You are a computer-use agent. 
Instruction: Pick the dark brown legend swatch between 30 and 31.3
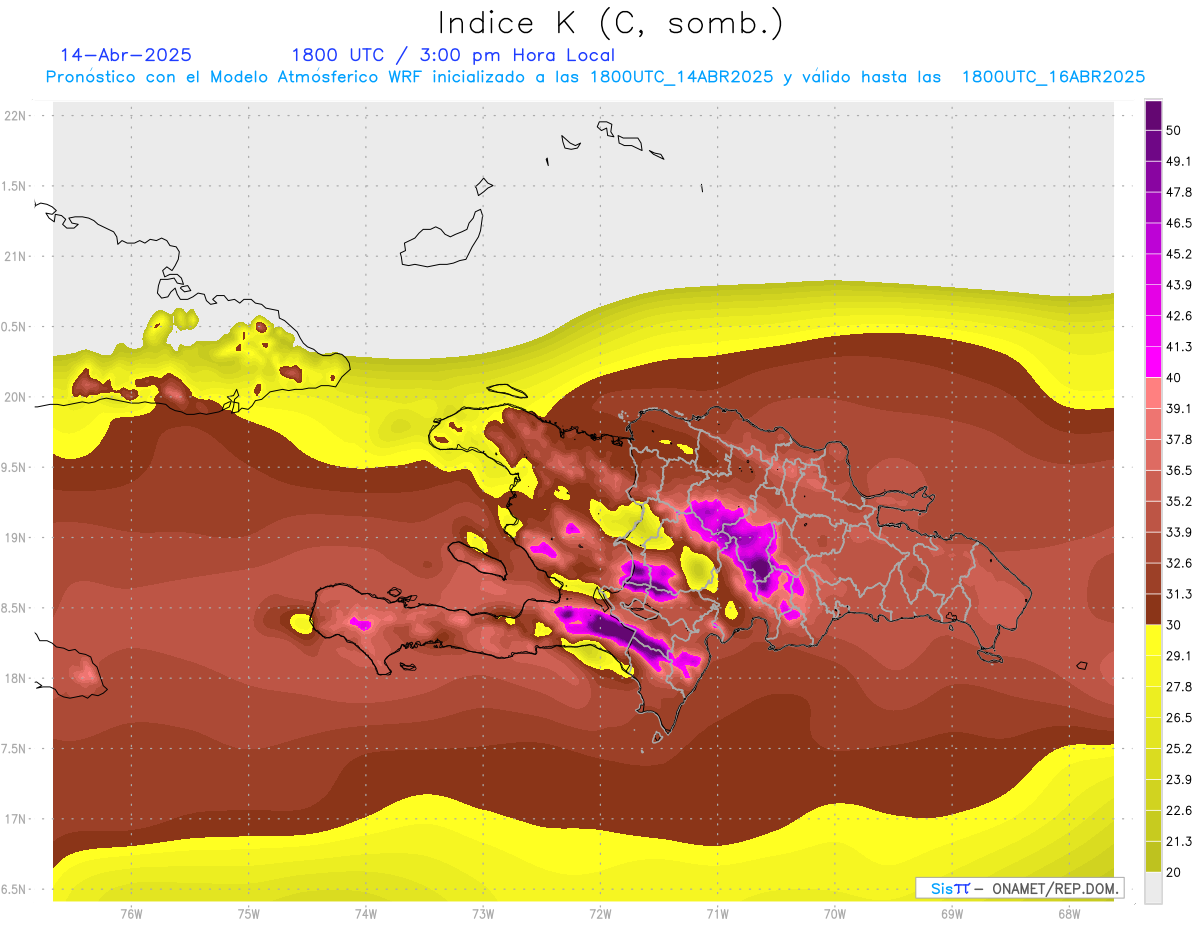point(1153,609)
